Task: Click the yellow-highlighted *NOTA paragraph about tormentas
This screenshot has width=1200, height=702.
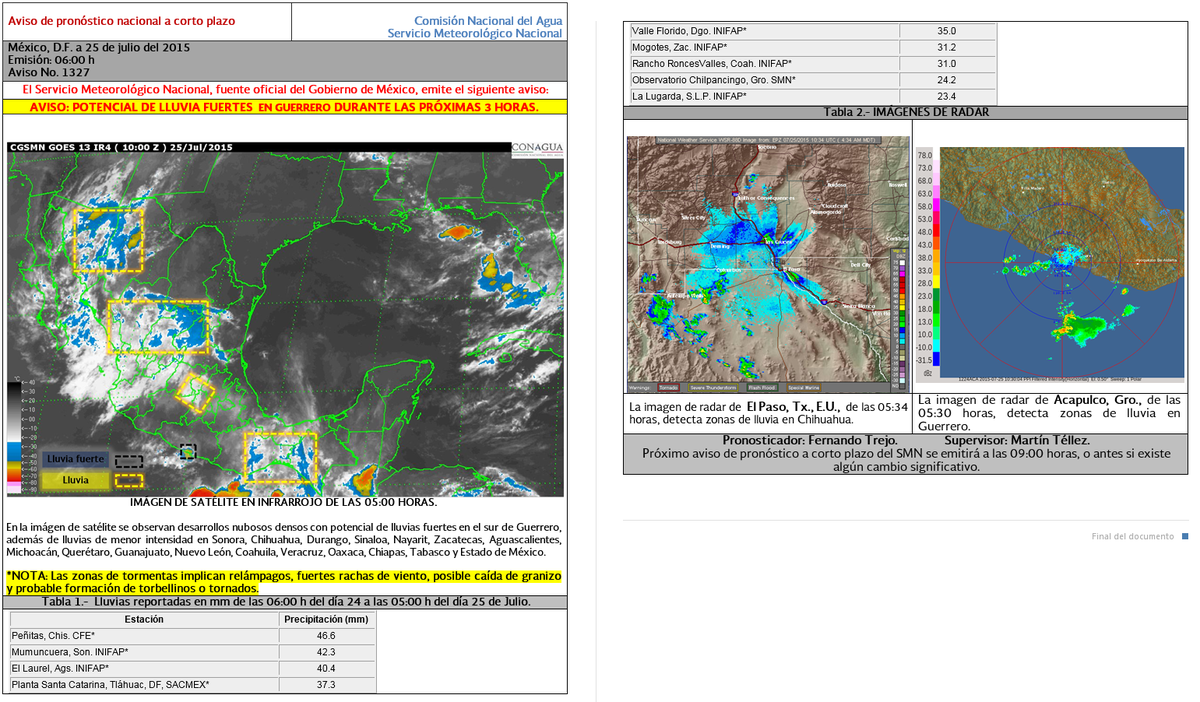Action: pos(285,582)
